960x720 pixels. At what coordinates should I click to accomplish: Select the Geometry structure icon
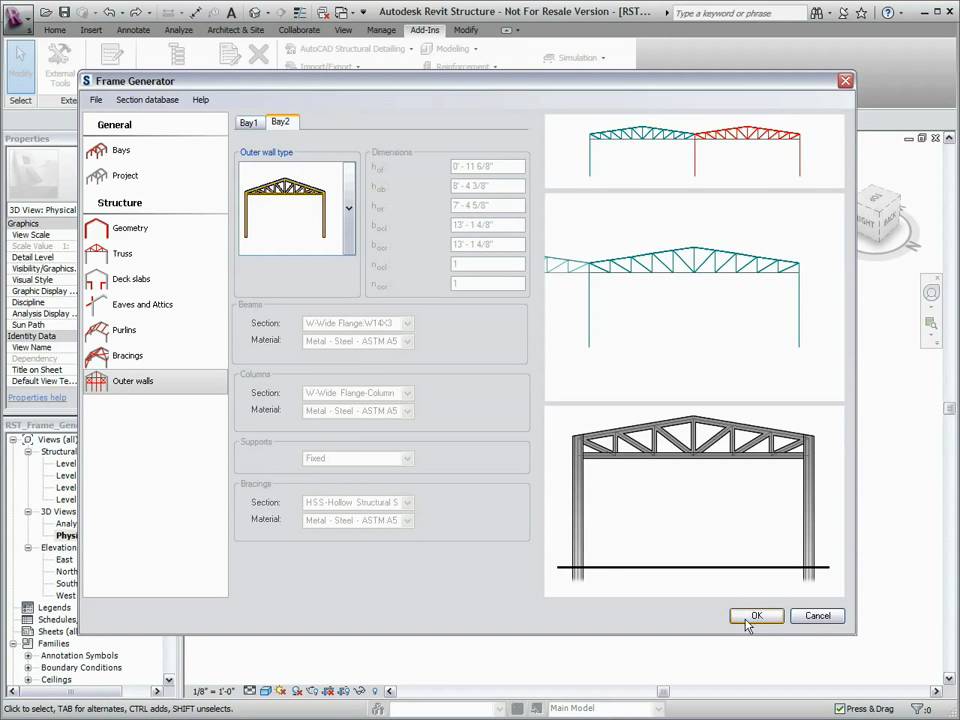96,228
